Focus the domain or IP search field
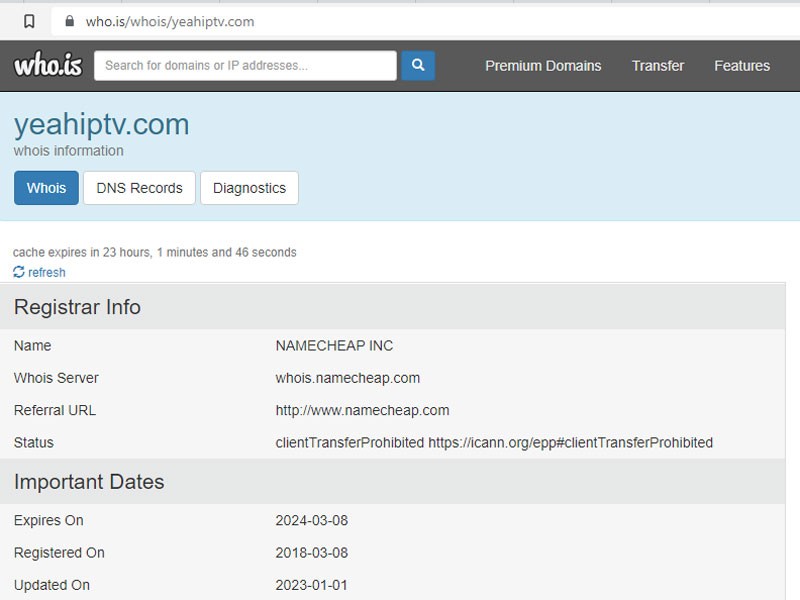Viewport: 800px width, 600px height. 245,65
